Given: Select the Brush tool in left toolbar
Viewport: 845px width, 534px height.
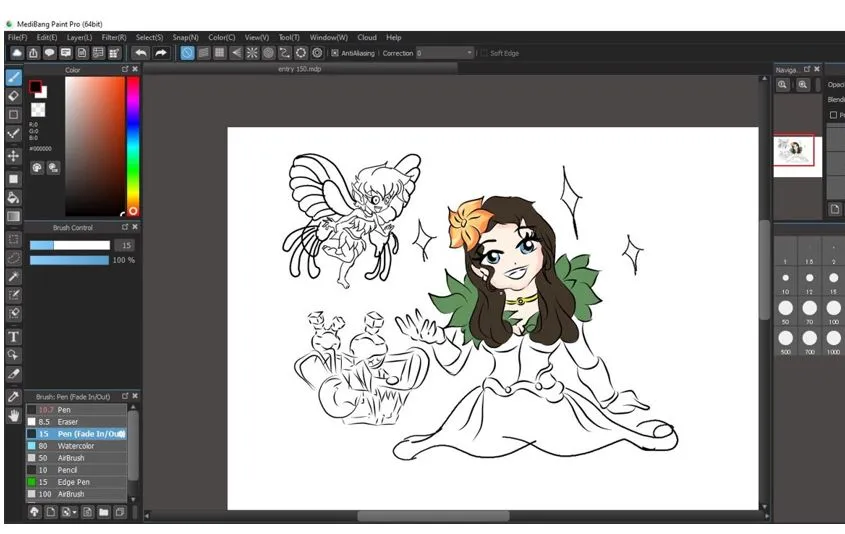Looking at the screenshot, I should coord(14,78).
